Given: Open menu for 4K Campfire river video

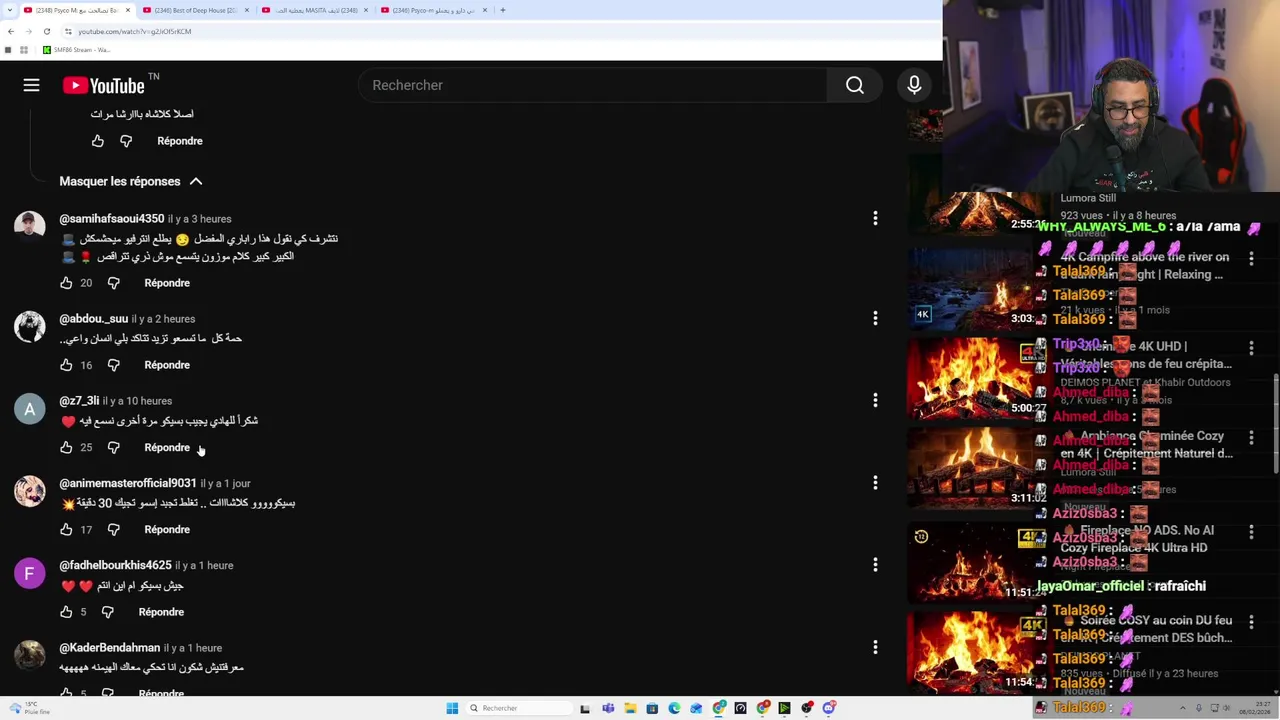Looking at the screenshot, I should click(x=1251, y=258).
